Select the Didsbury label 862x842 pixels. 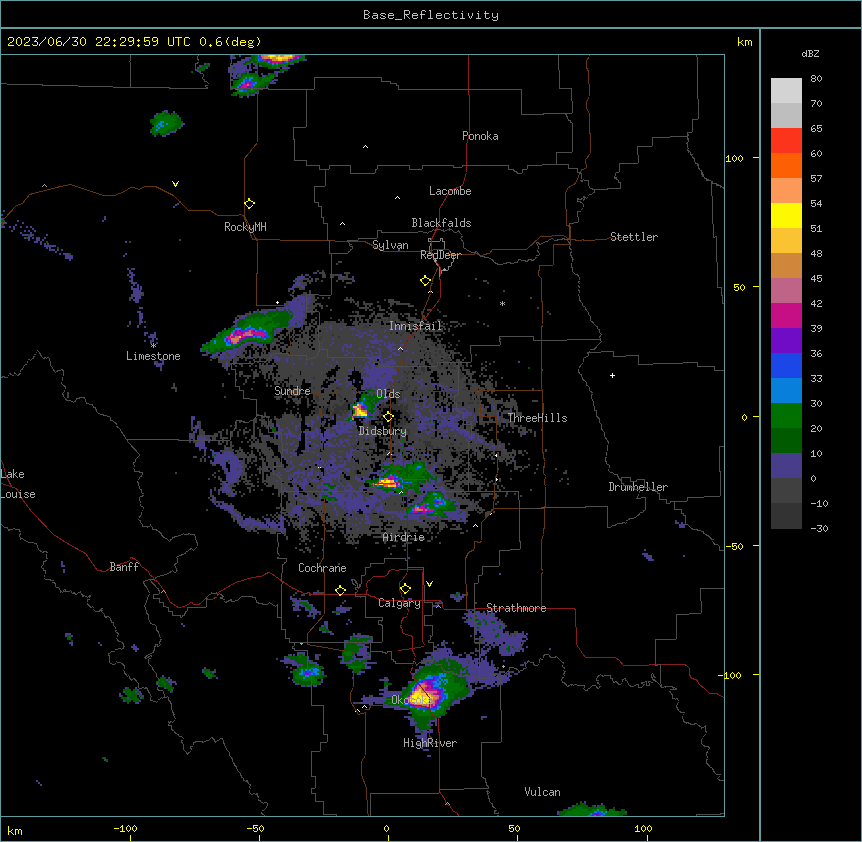click(x=383, y=431)
